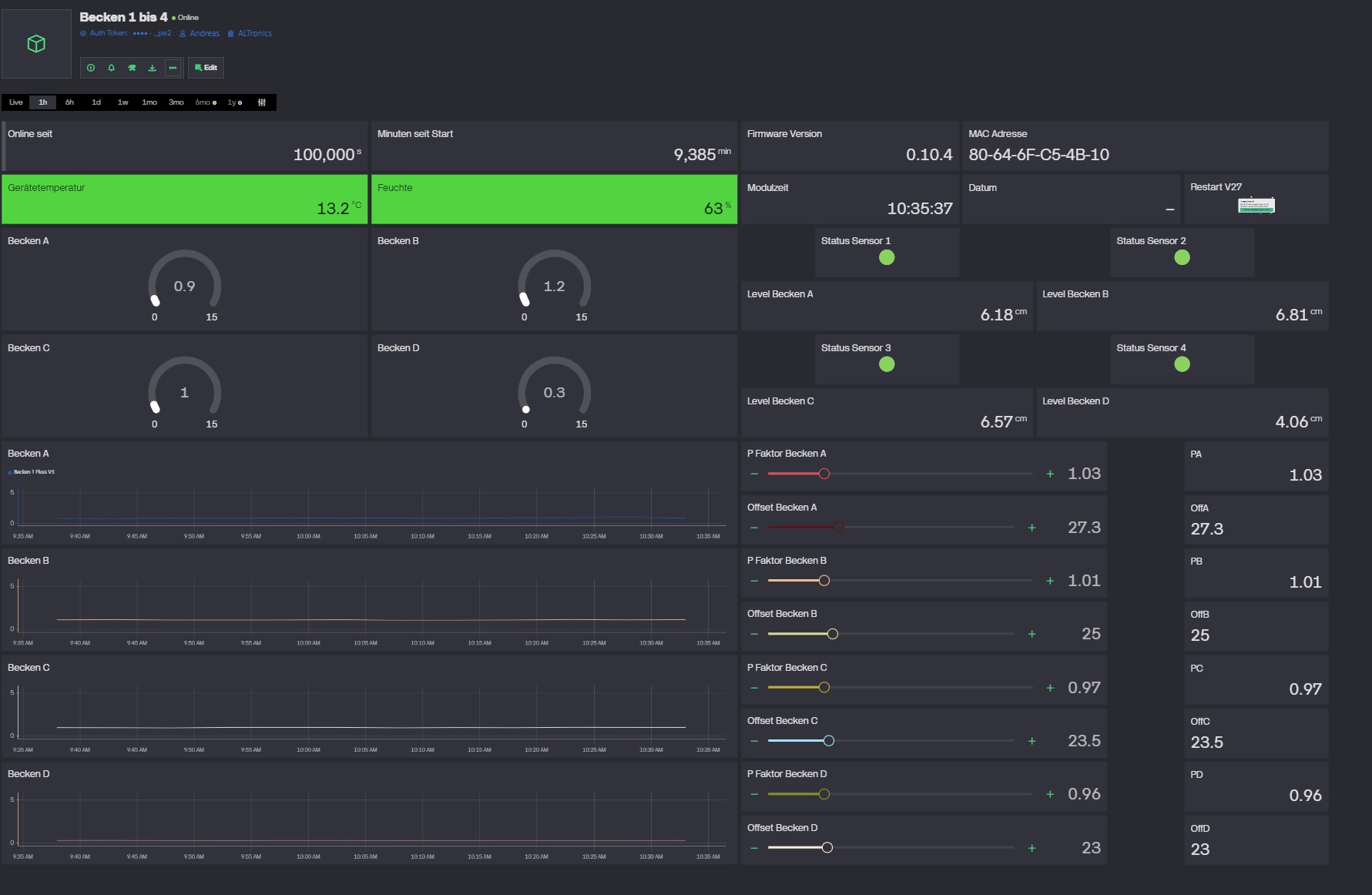Screen dimensions: 1372x895
Task: Click the download icon in device toolbar
Action: tap(153, 68)
